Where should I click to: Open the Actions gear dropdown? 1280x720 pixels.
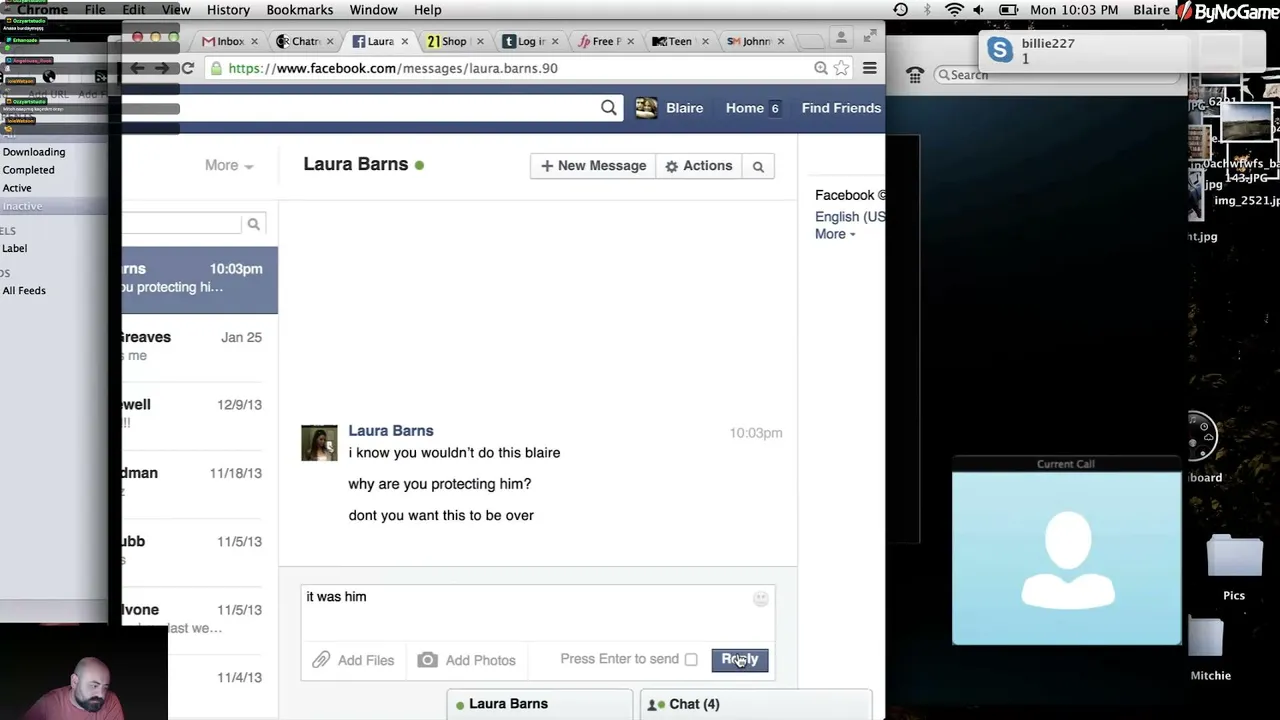[699, 166]
